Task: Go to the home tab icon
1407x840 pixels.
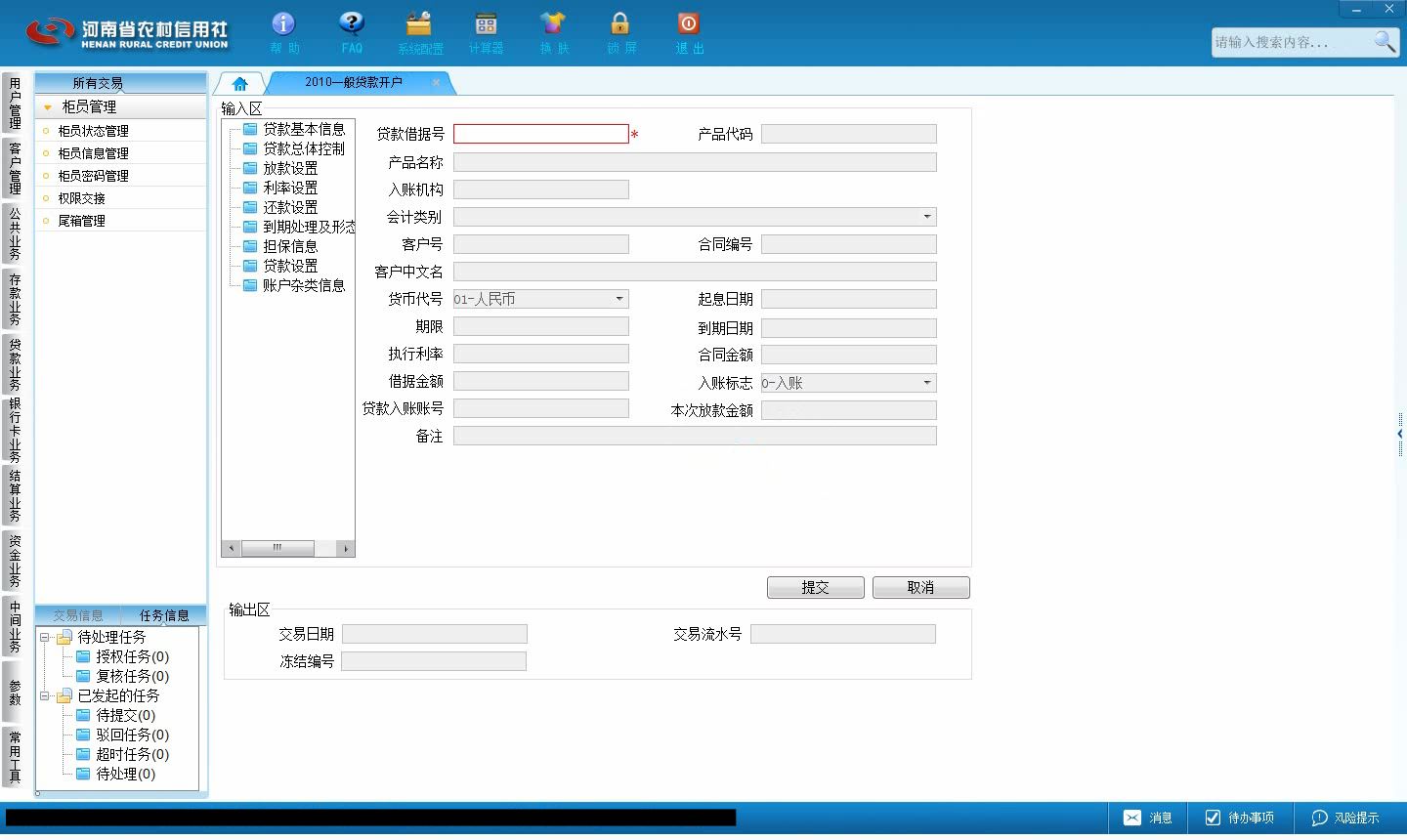Action: [240, 83]
